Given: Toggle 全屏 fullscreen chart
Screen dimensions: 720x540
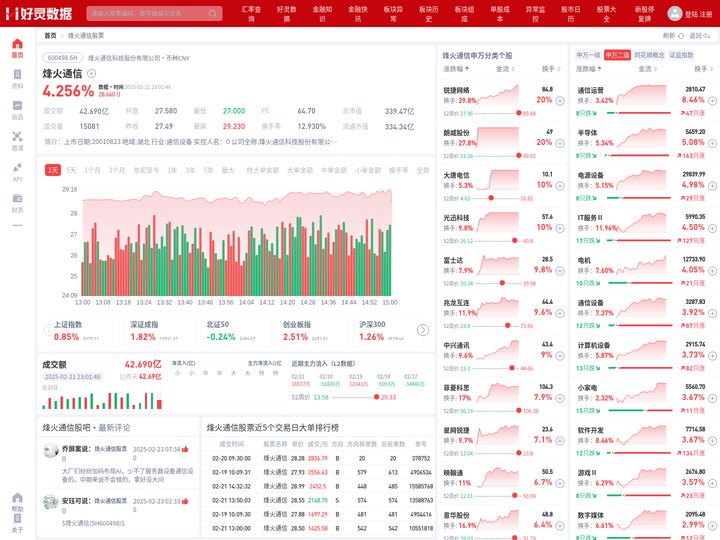Looking at the screenshot, I should (x=422, y=170).
